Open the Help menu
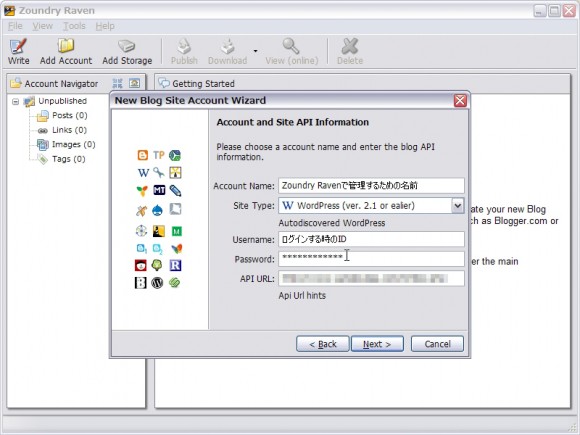The image size is (580, 435). [x=105, y=26]
